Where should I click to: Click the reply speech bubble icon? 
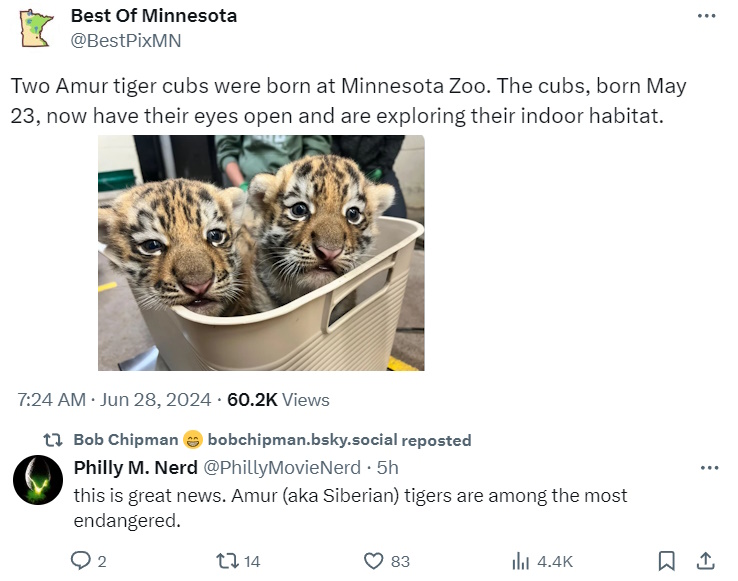81,561
